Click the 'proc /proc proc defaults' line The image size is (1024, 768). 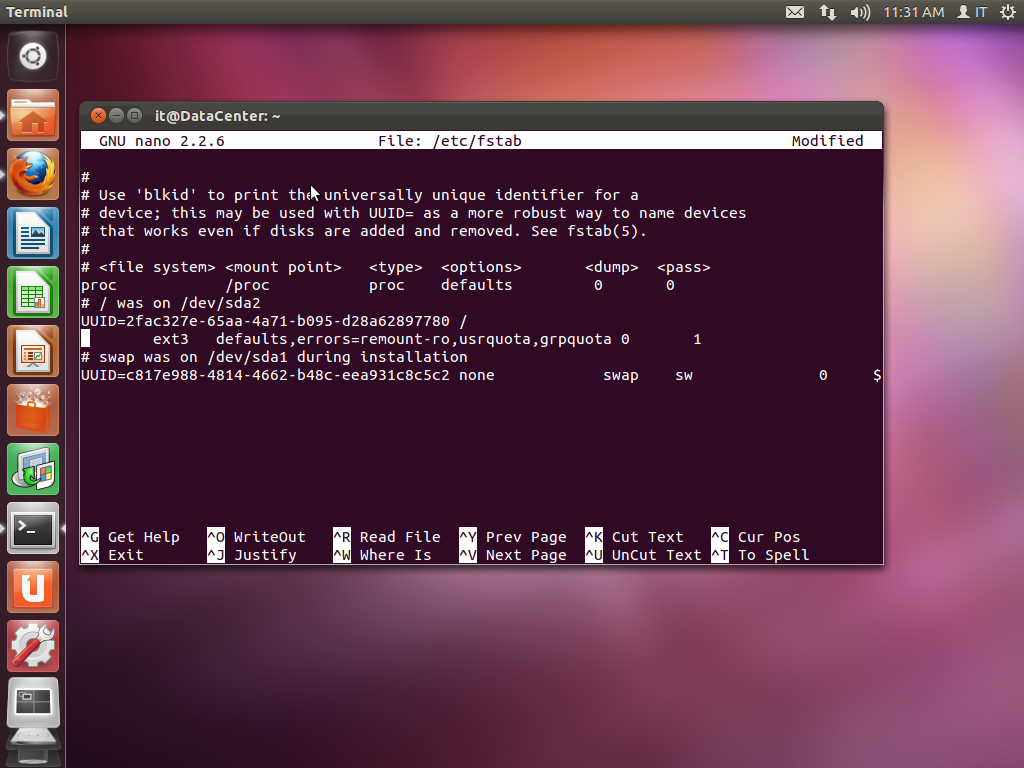(x=377, y=285)
